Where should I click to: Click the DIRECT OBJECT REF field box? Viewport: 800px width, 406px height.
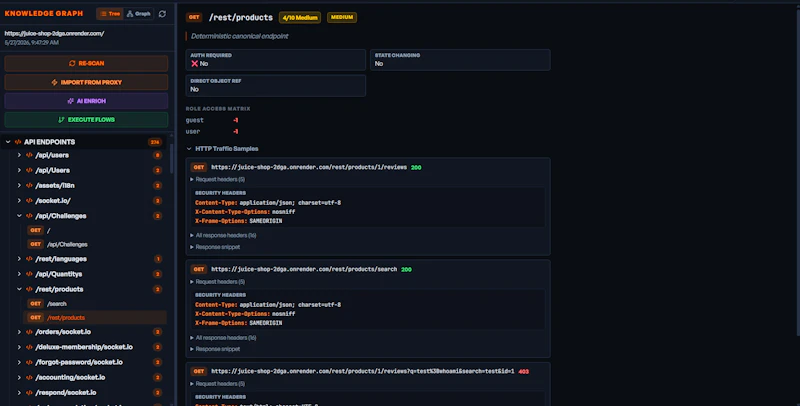point(276,86)
